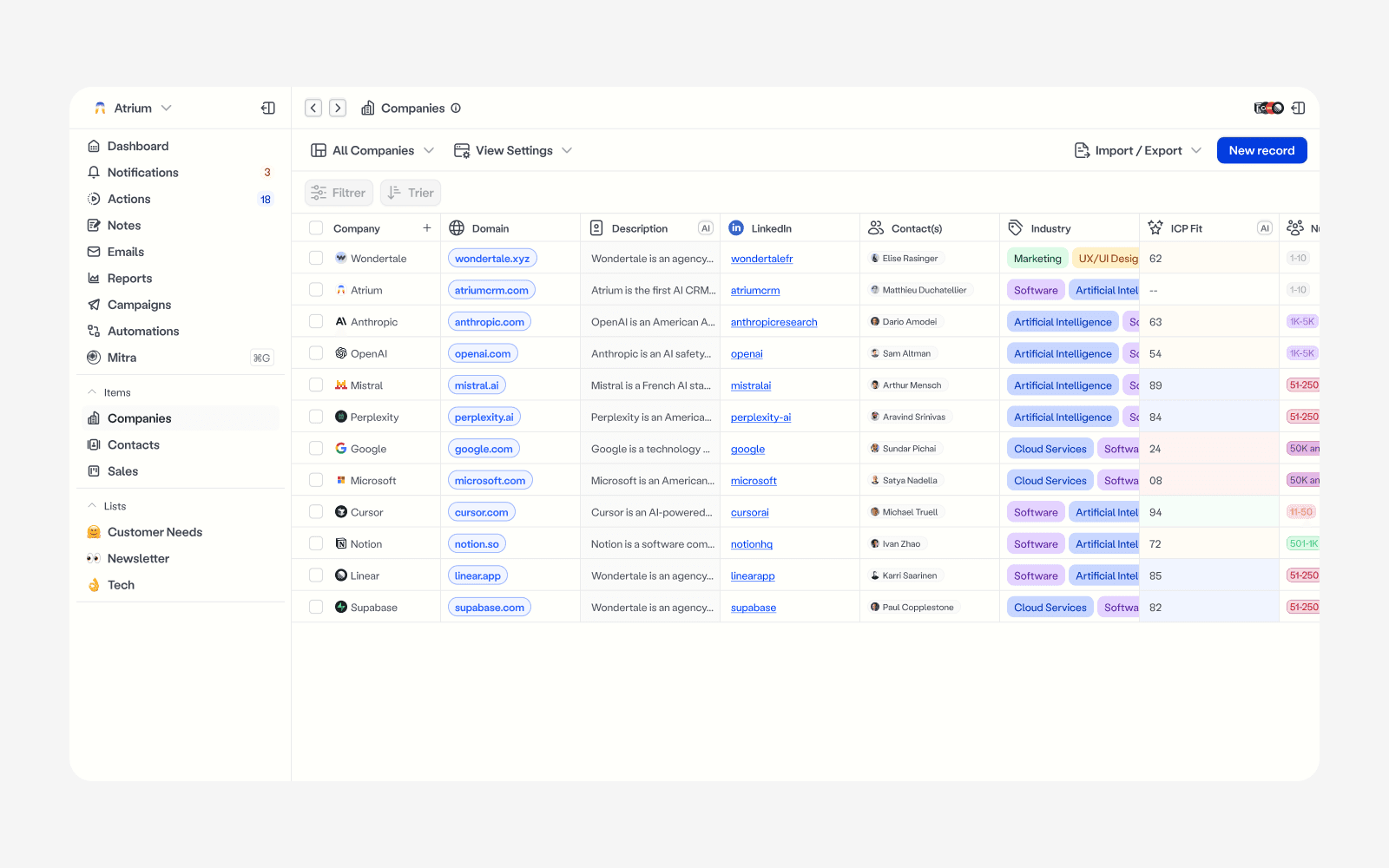Click the Cloud Services tag in Google row
The image size is (1389, 868).
(1050, 449)
